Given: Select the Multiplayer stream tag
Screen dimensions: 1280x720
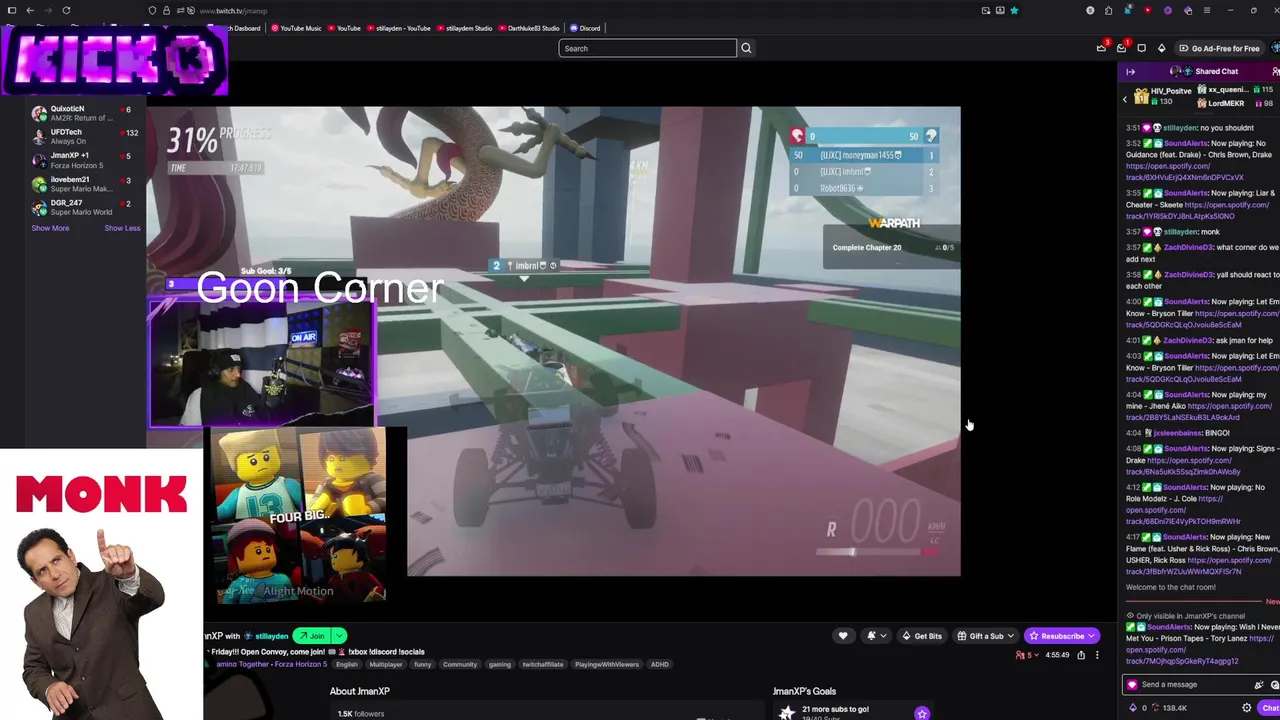Looking at the screenshot, I should tap(386, 664).
